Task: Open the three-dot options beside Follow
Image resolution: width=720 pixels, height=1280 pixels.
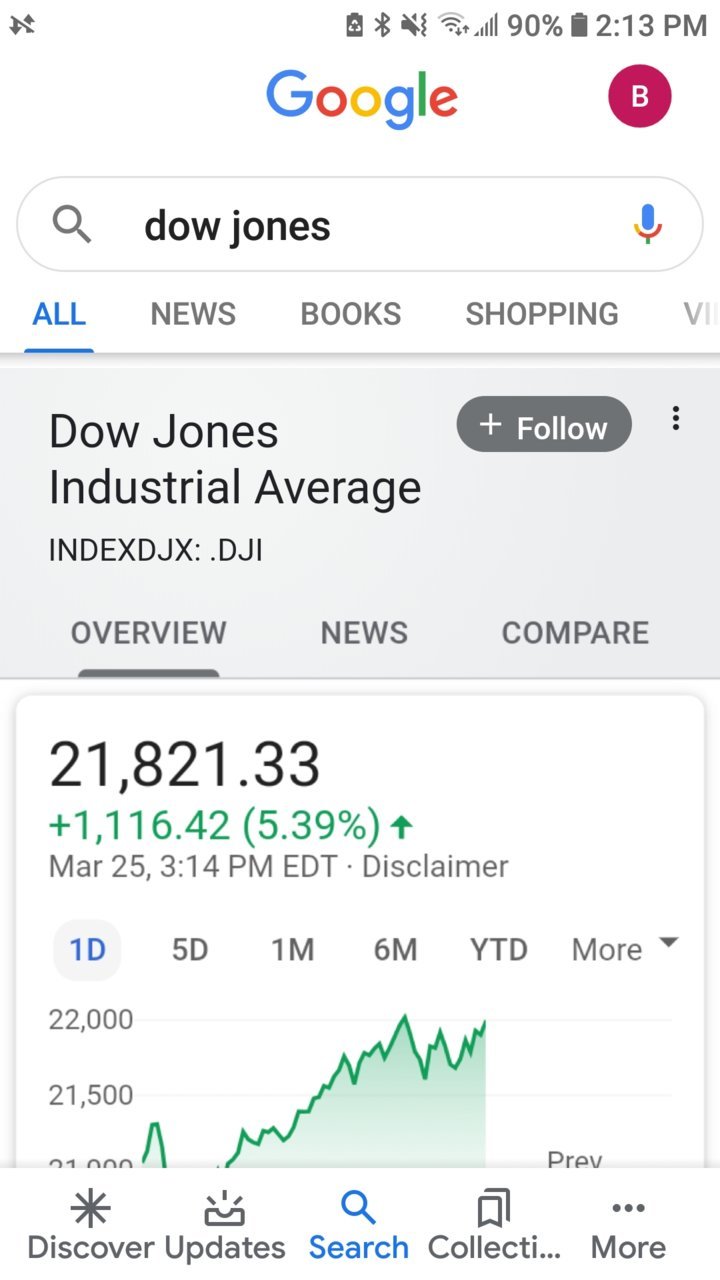Action: click(x=676, y=418)
